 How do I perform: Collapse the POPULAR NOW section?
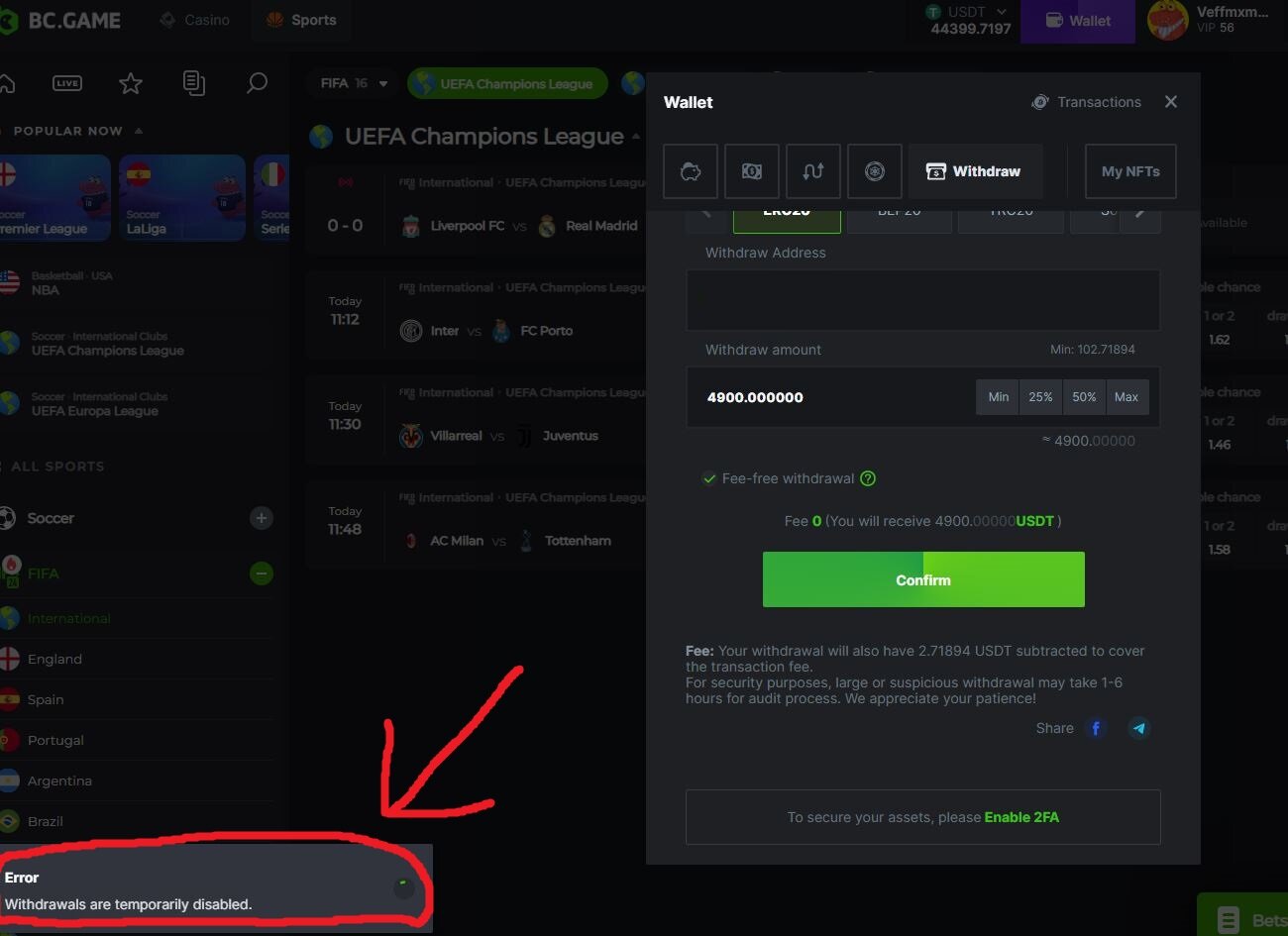coord(139,131)
